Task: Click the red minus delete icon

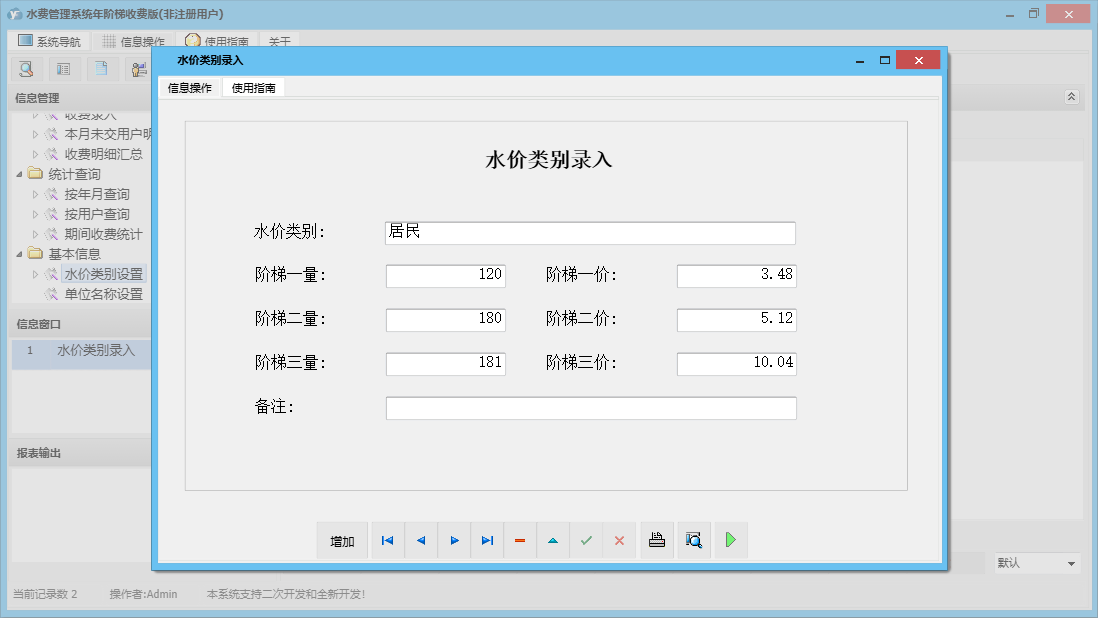Action: [x=520, y=541]
